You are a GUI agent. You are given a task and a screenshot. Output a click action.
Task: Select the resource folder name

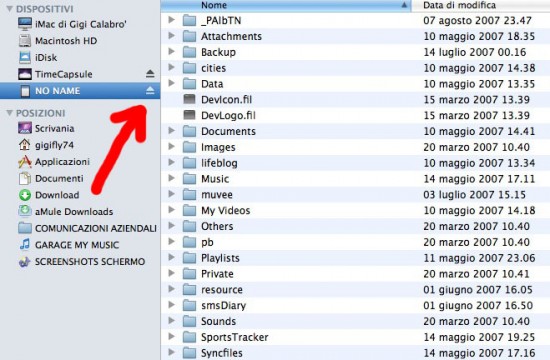click(222, 289)
